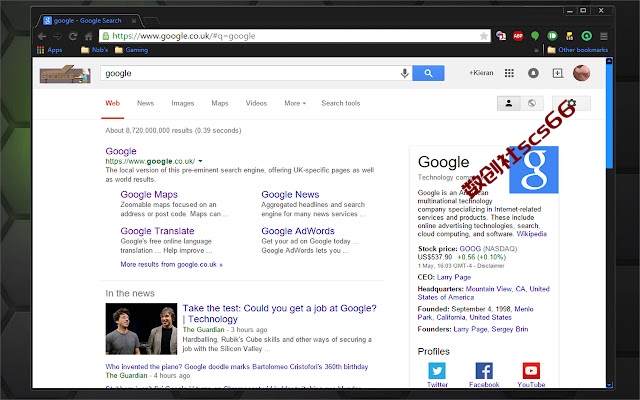
Task: Open the Twitter profile icon
Action: (437, 371)
